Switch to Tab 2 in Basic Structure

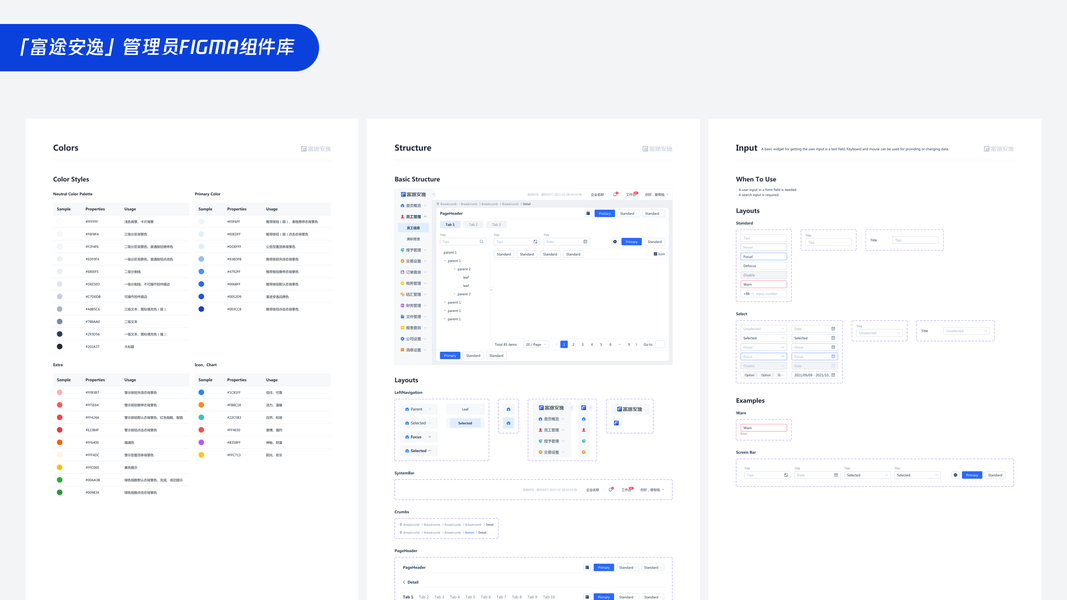pos(473,224)
